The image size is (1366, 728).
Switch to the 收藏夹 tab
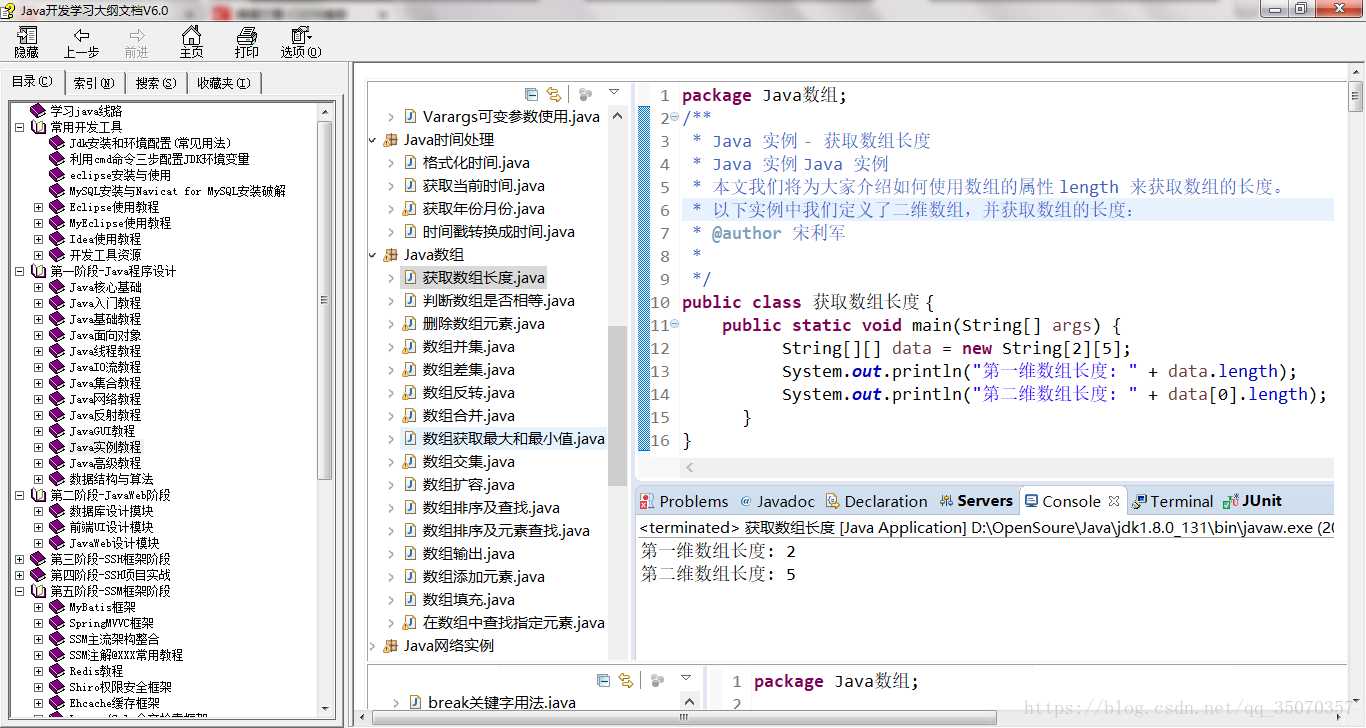click(x=224, y=83)
